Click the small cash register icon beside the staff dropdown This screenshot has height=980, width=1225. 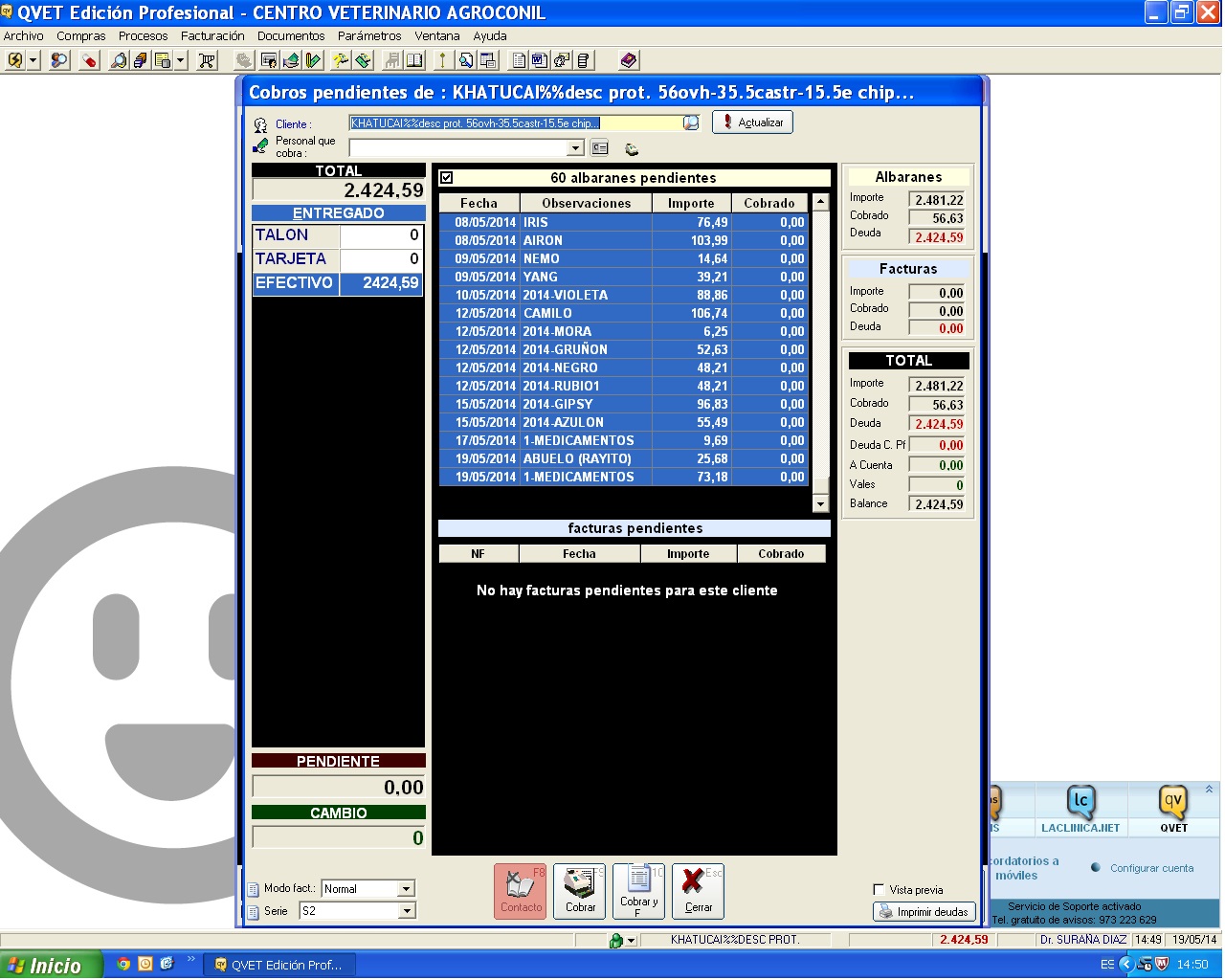tap(632, 149)
